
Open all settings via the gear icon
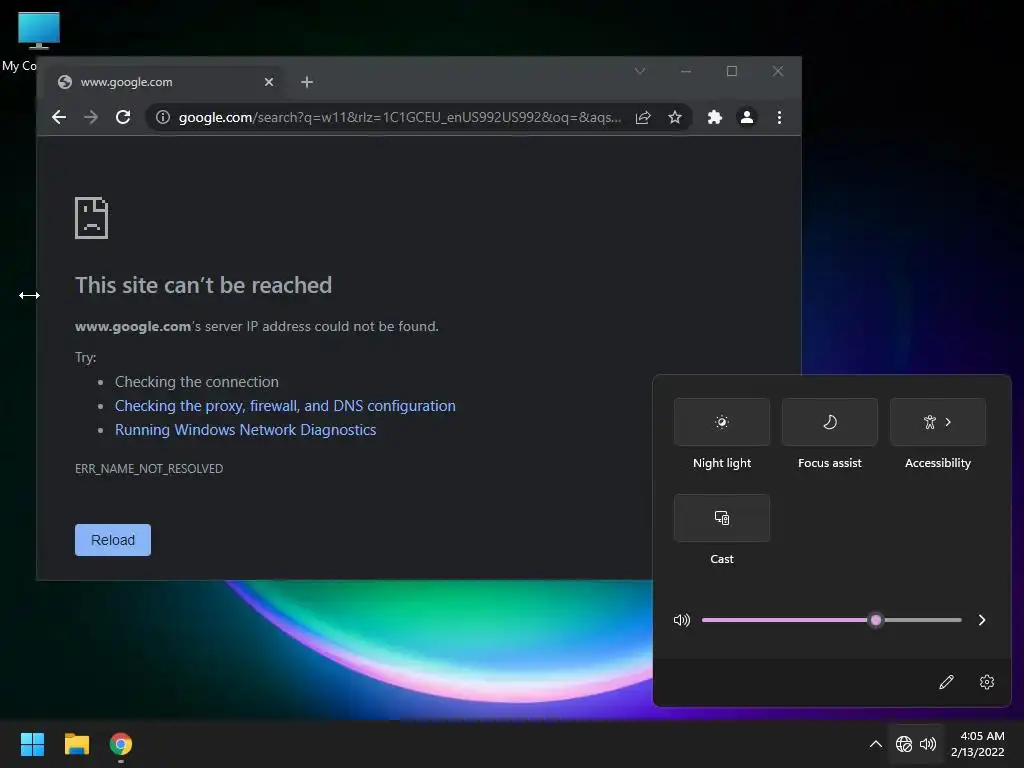(x=987, y=682)
